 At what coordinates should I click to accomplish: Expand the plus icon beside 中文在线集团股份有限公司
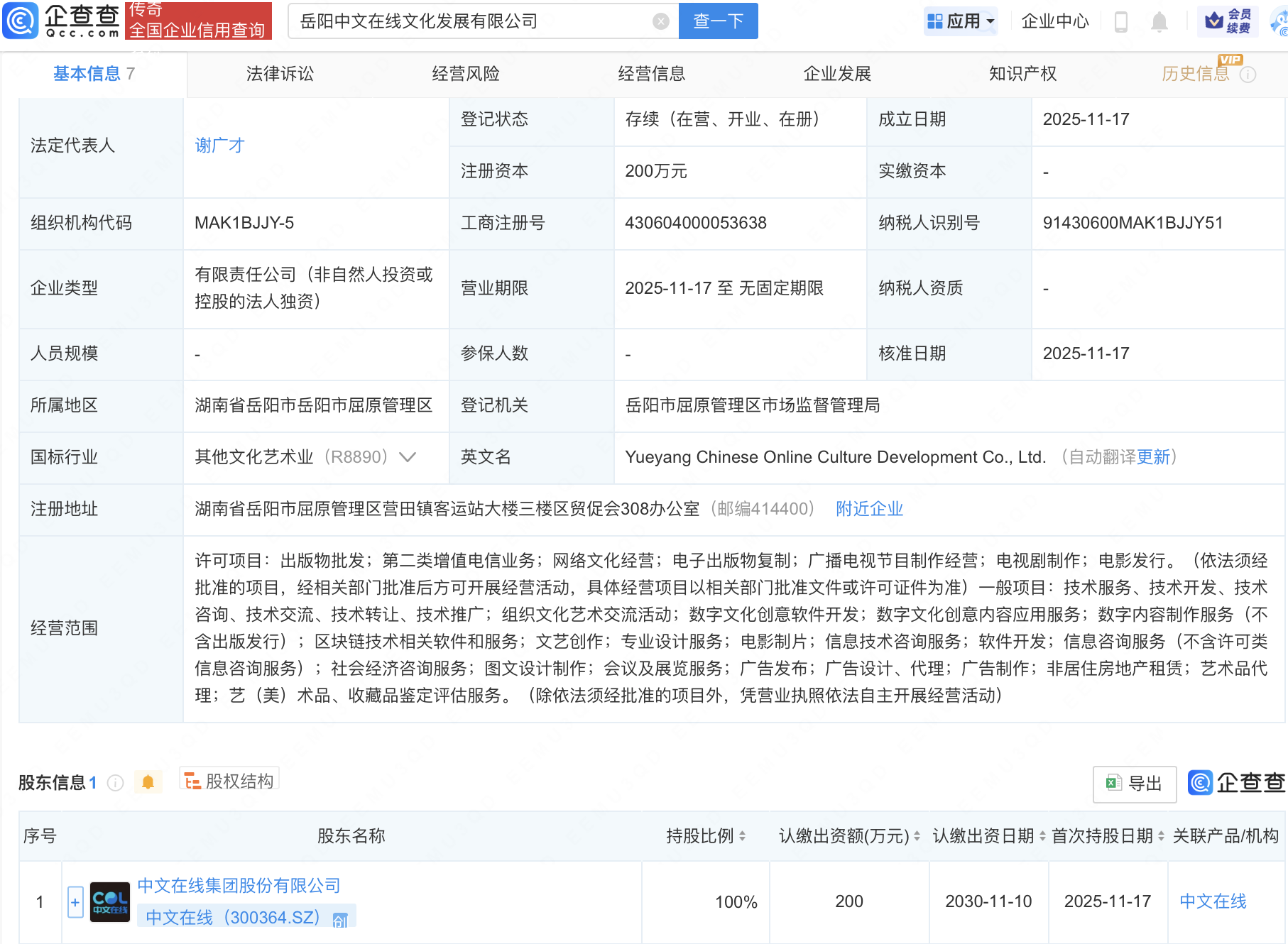[75, 901]
